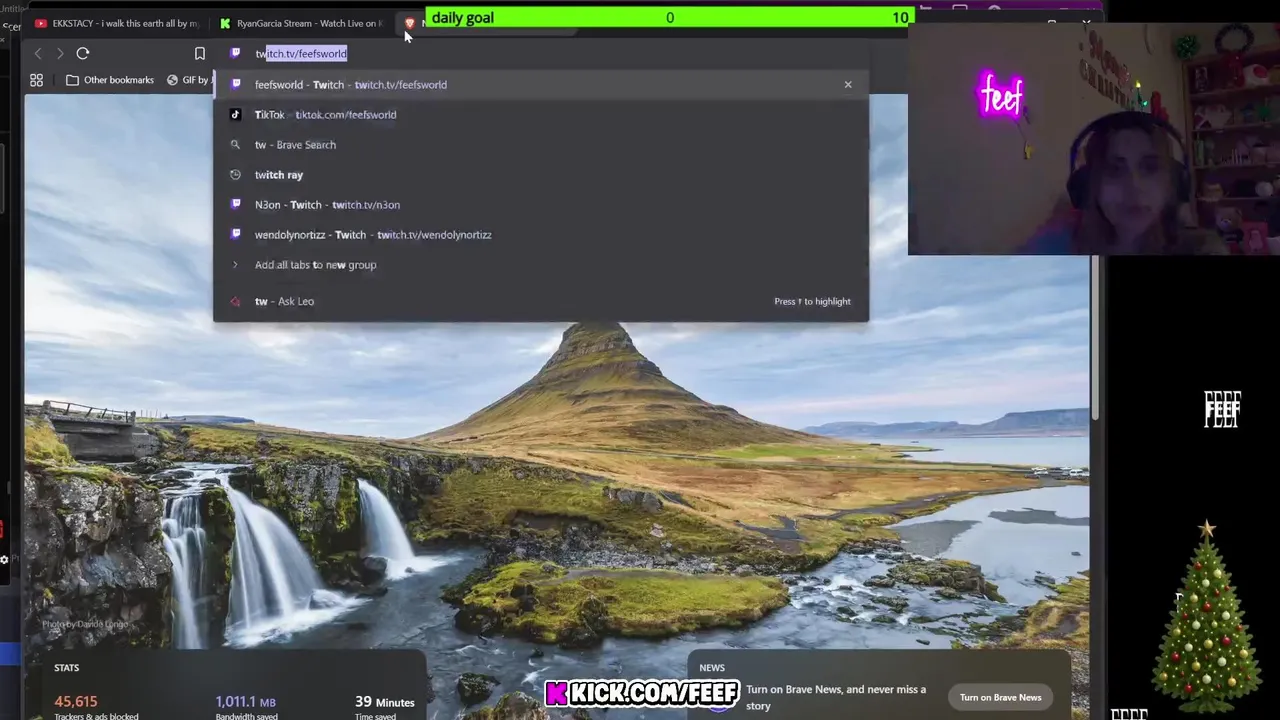Click the 'Press ↑ to highlight' hint
The height and width of the screenshot is (720, 1280).
point(812,301)
